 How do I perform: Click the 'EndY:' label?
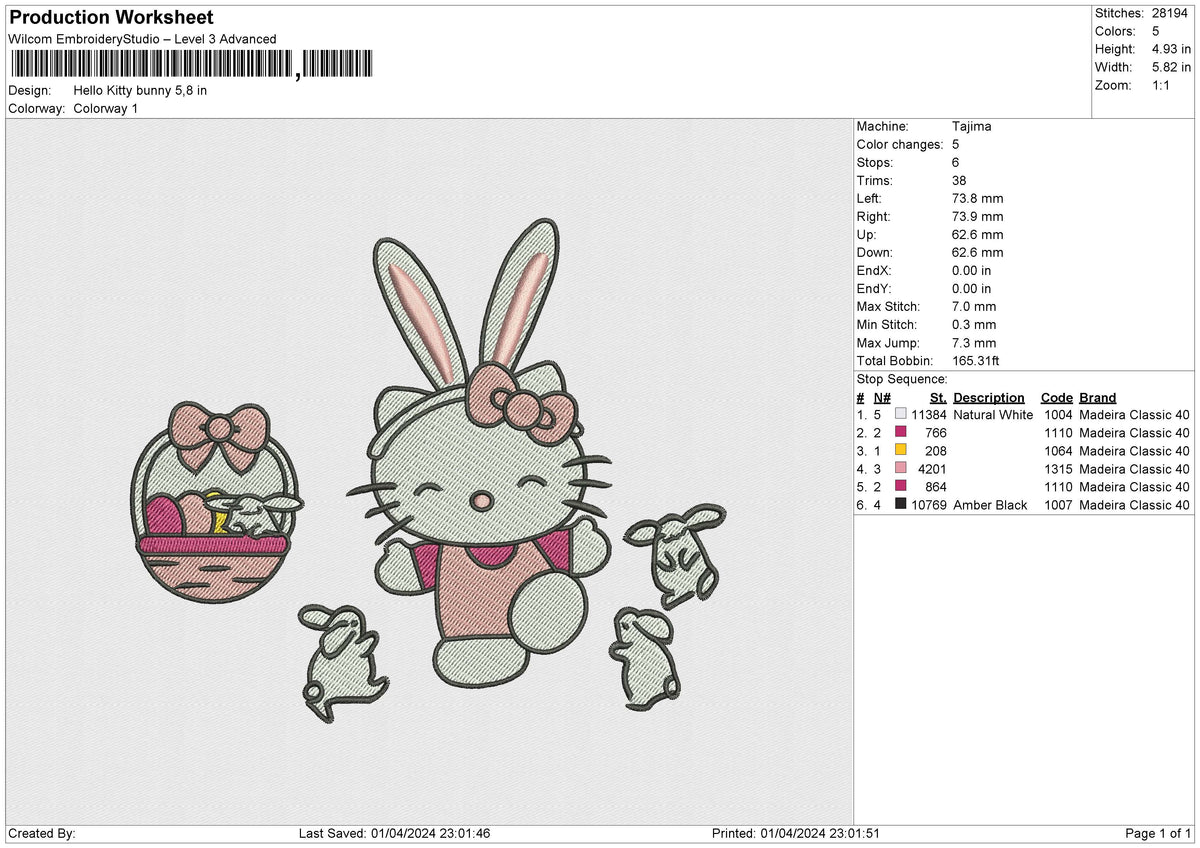point(874,289)
